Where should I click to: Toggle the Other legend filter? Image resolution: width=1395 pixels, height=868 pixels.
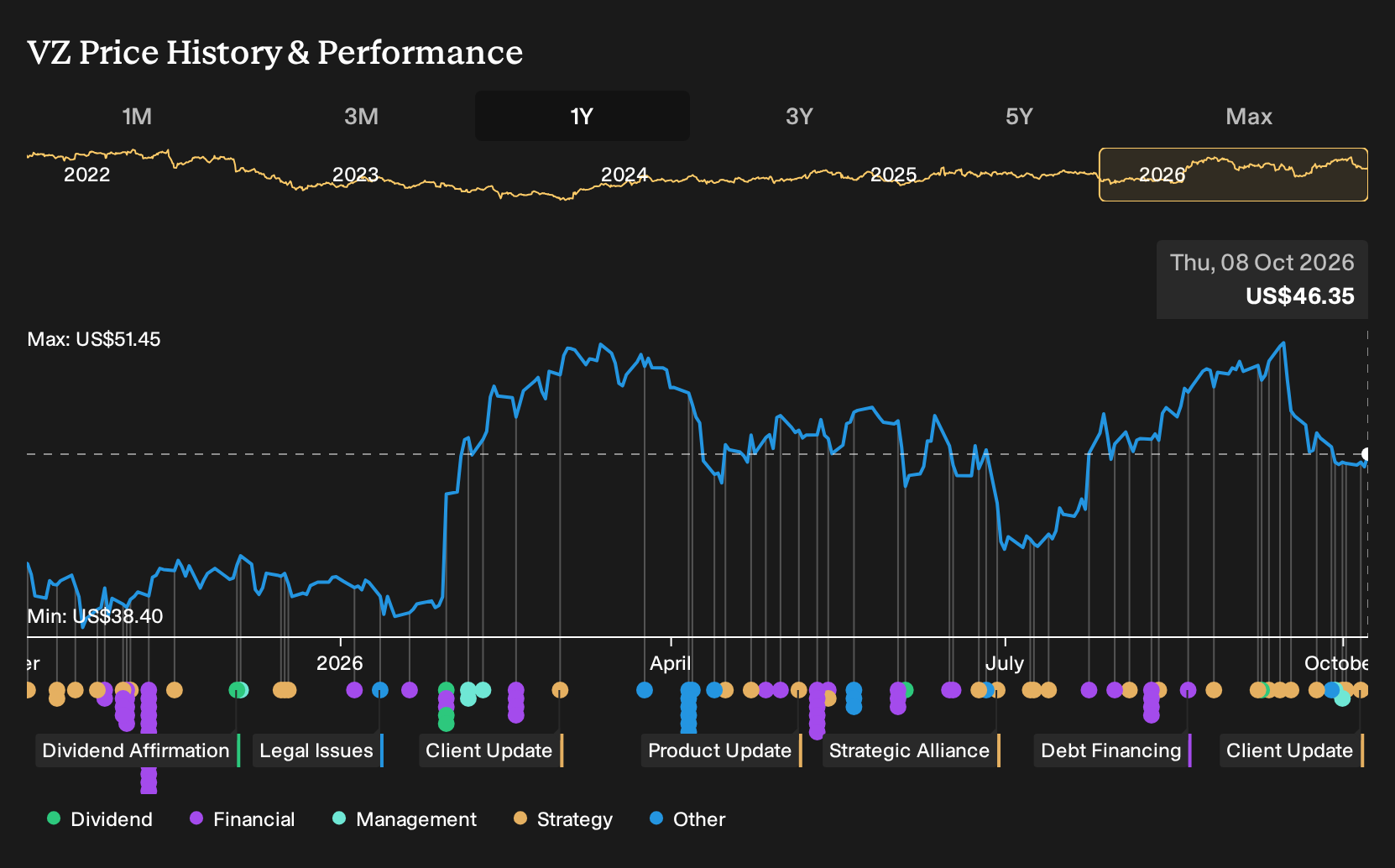point(687,819)
